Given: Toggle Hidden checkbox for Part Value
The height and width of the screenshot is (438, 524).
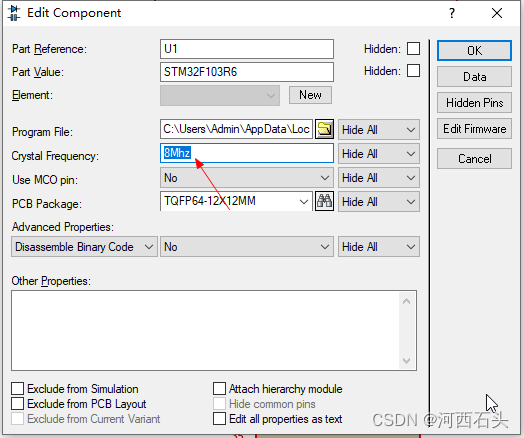Looking at the screenshot, I should pyautogui.click(x=413, y=71).
